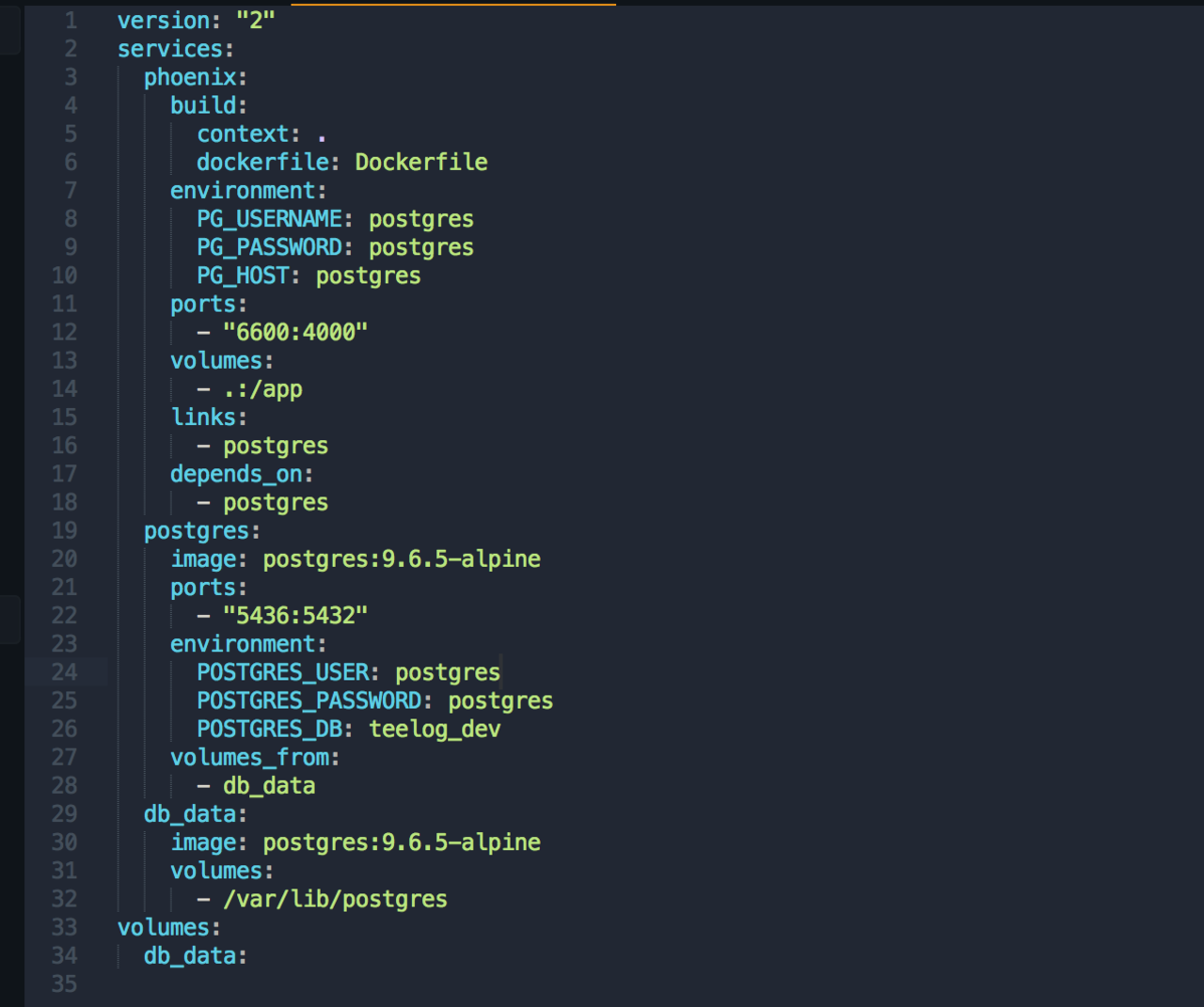
Task: Click the Dockerfile value on line 6
Action: tap(420, 162)
